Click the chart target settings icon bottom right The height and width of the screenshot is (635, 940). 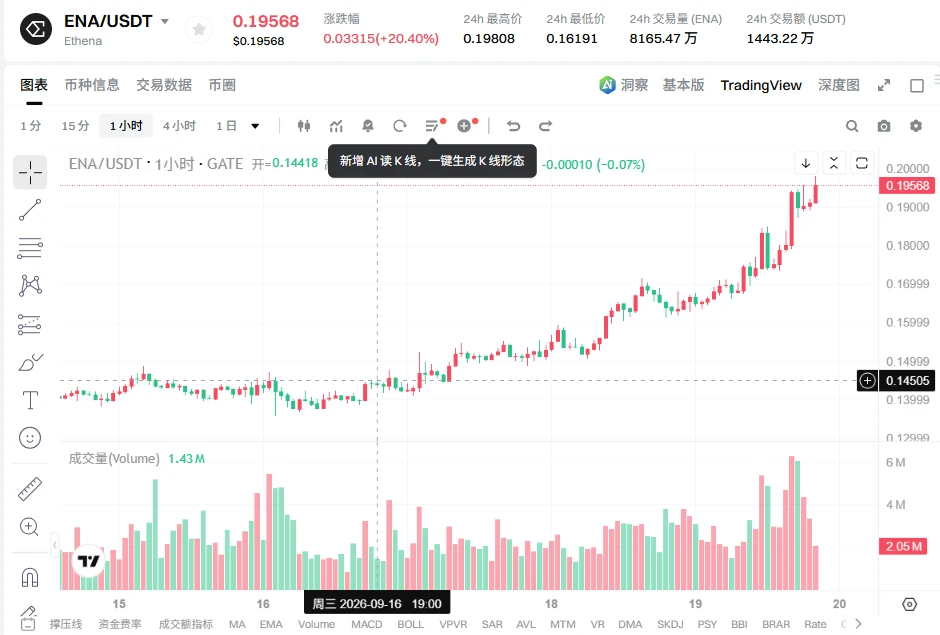click(909, 604)
